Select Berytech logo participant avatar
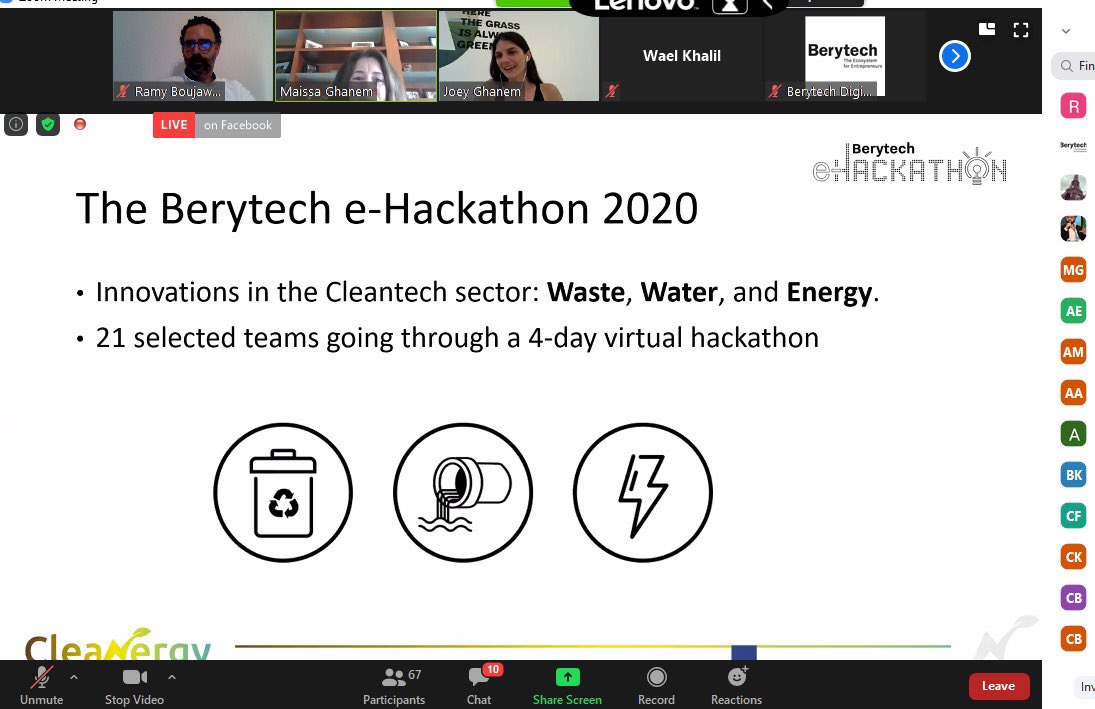The height and width of the screenshot is (709, 1095). click(1073, 147)
